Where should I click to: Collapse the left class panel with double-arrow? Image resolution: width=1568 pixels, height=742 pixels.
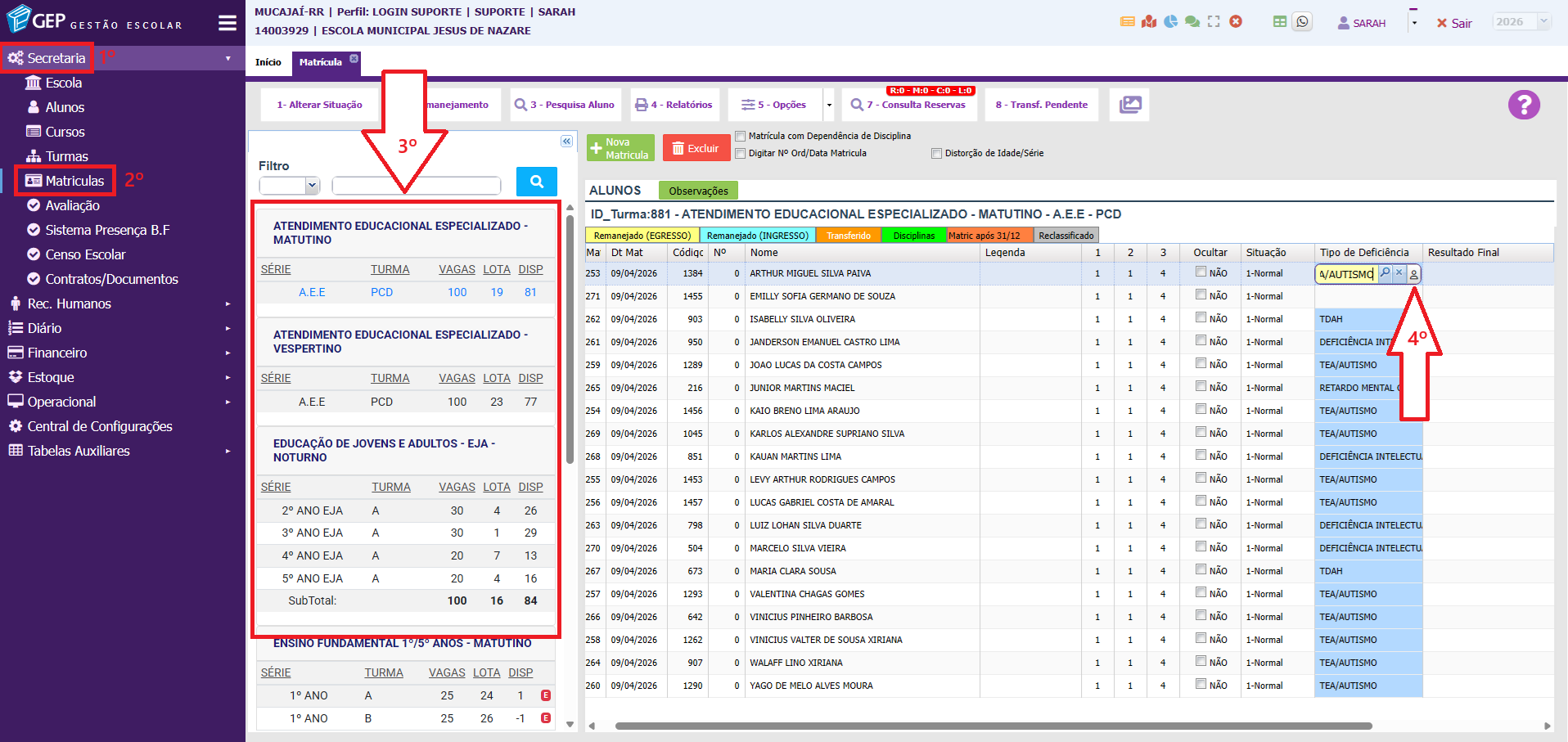(x=566, y=142)
